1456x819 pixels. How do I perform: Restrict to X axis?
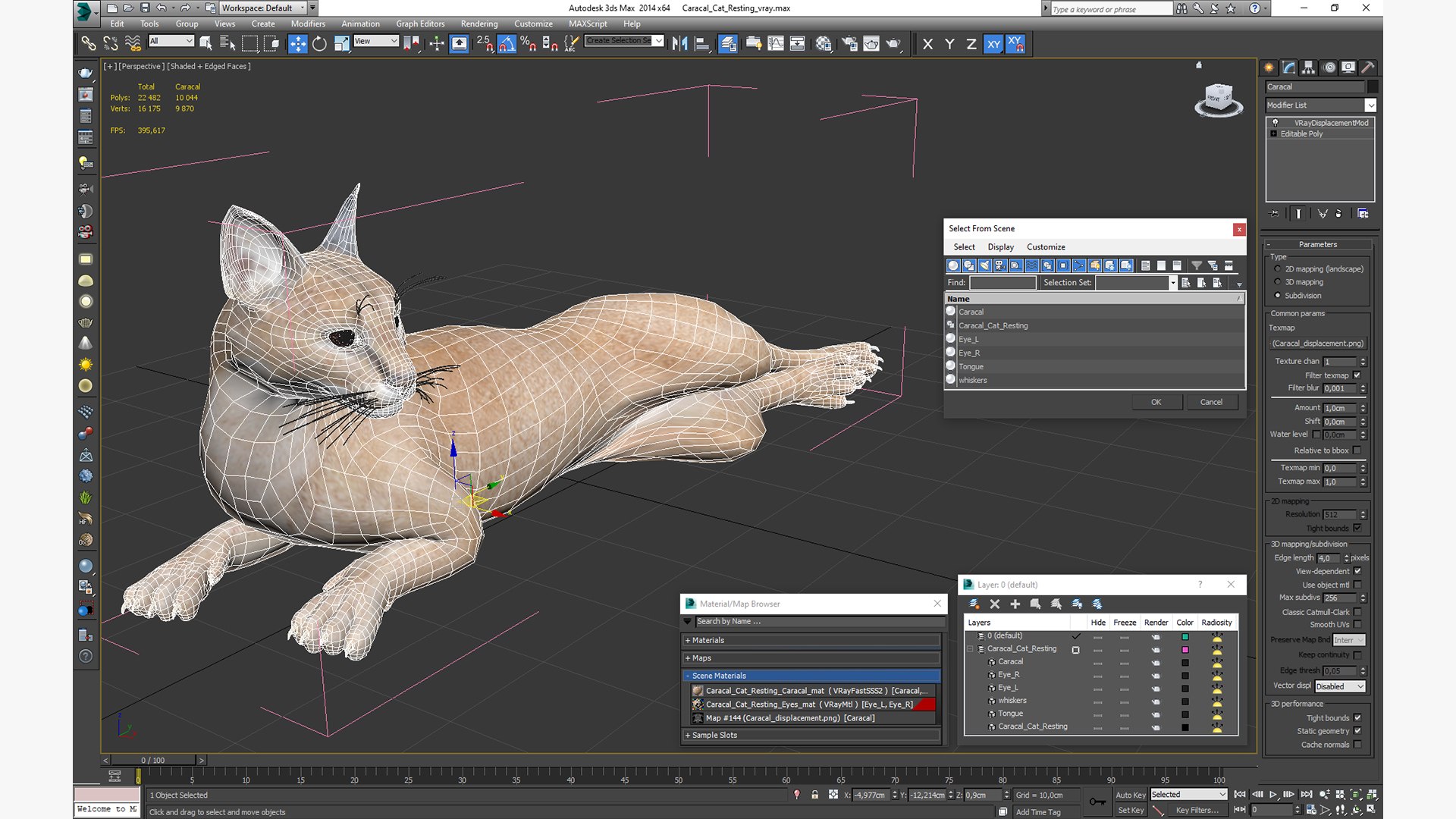tap(927, 44)
